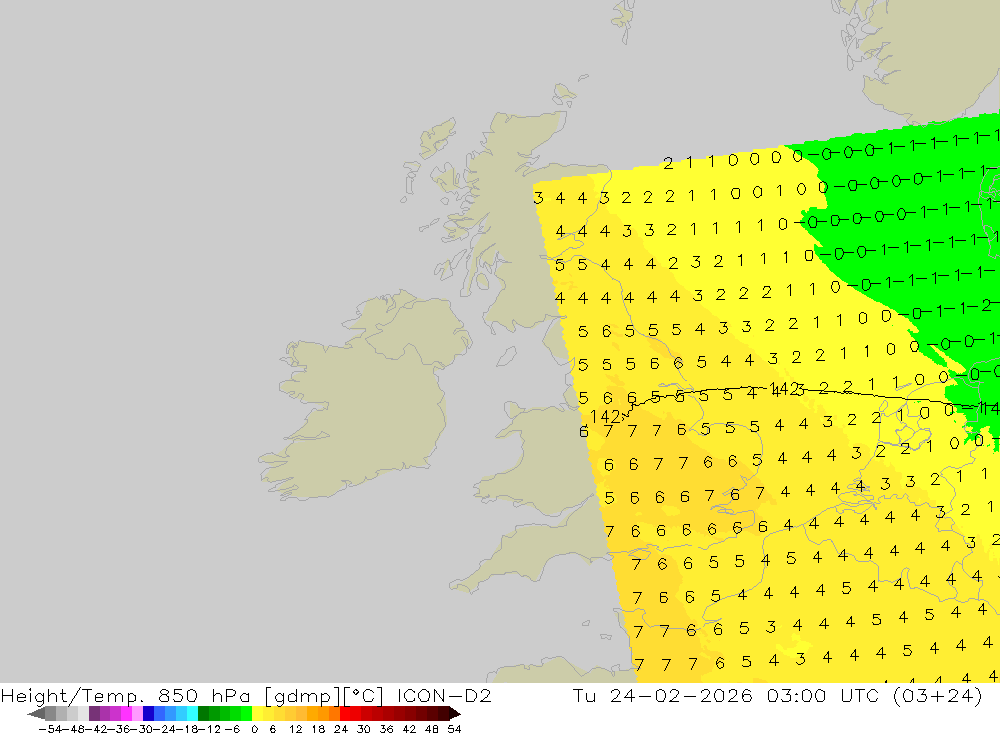The image size is (1000, 733).
Task: Click the gray left arrow of the color legend
Action: [x=36, y=713]
